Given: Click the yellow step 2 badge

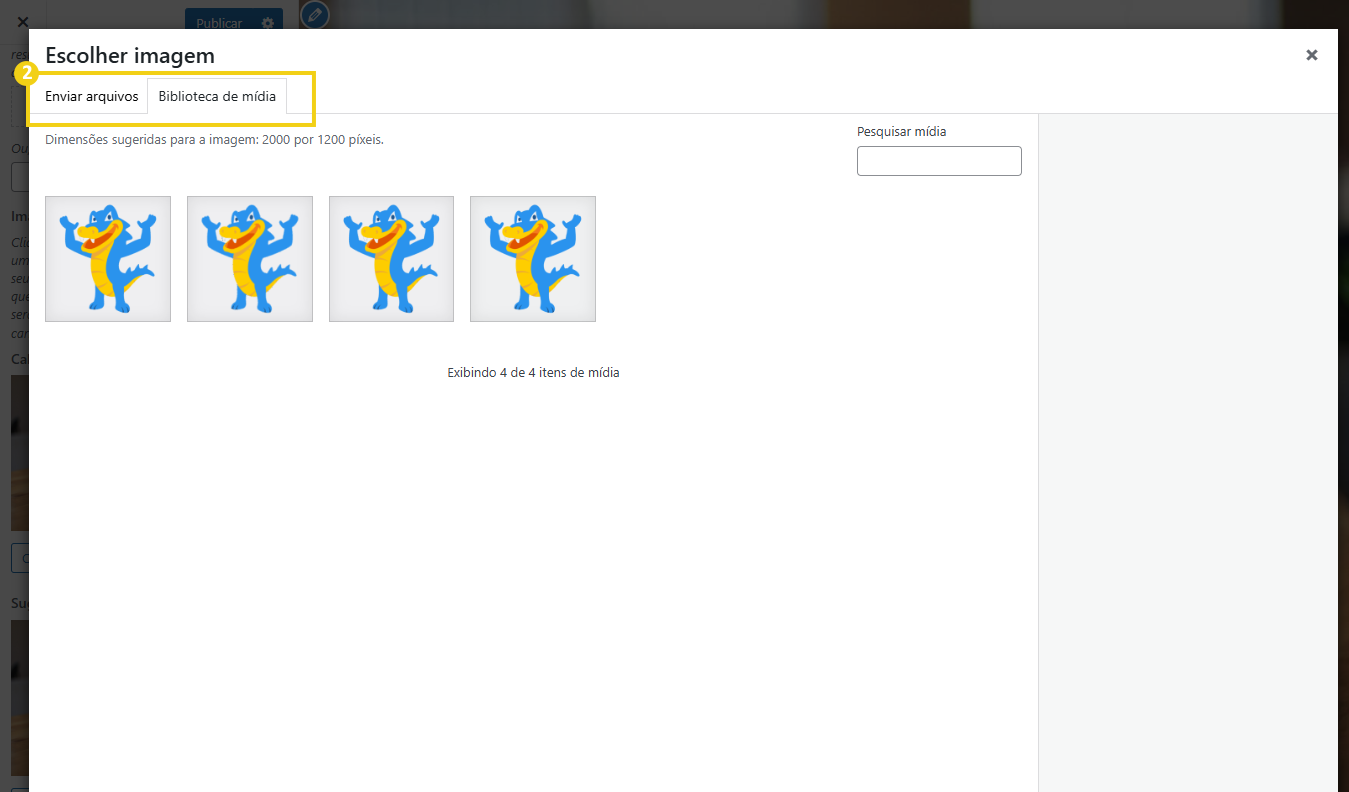Looking at the screenshot, I should [x=29, y=73].
